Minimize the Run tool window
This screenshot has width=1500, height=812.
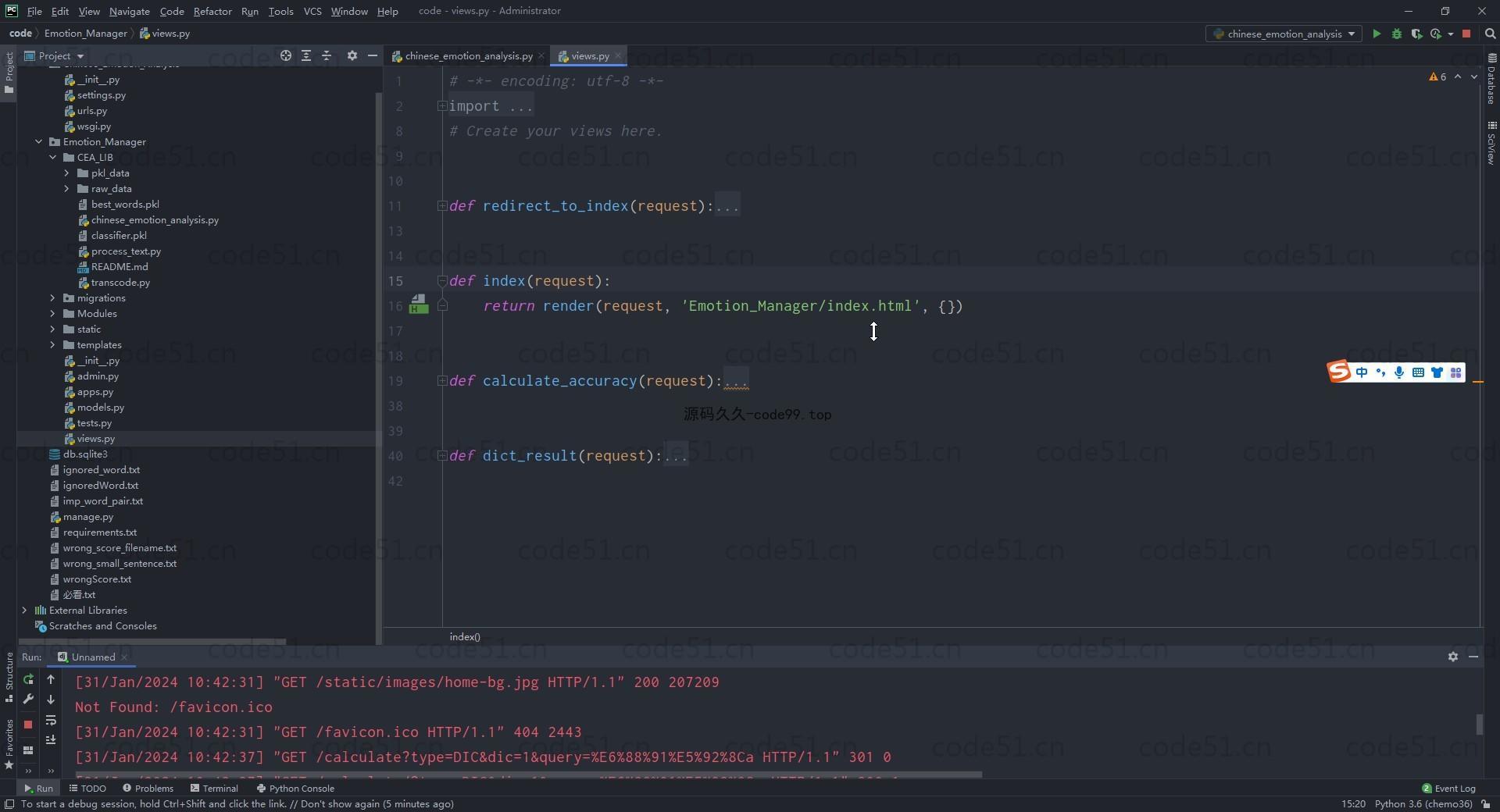click(1473, 657)
